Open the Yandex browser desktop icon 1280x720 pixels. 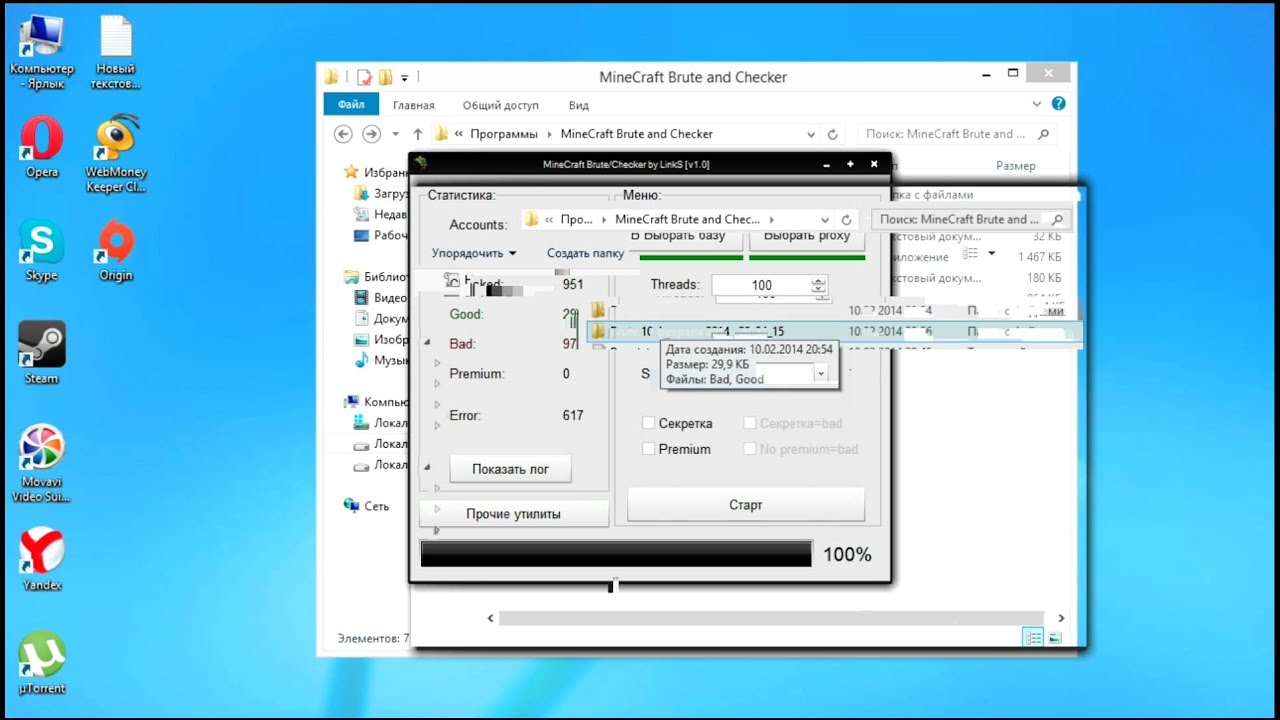[x=42, y=559]
